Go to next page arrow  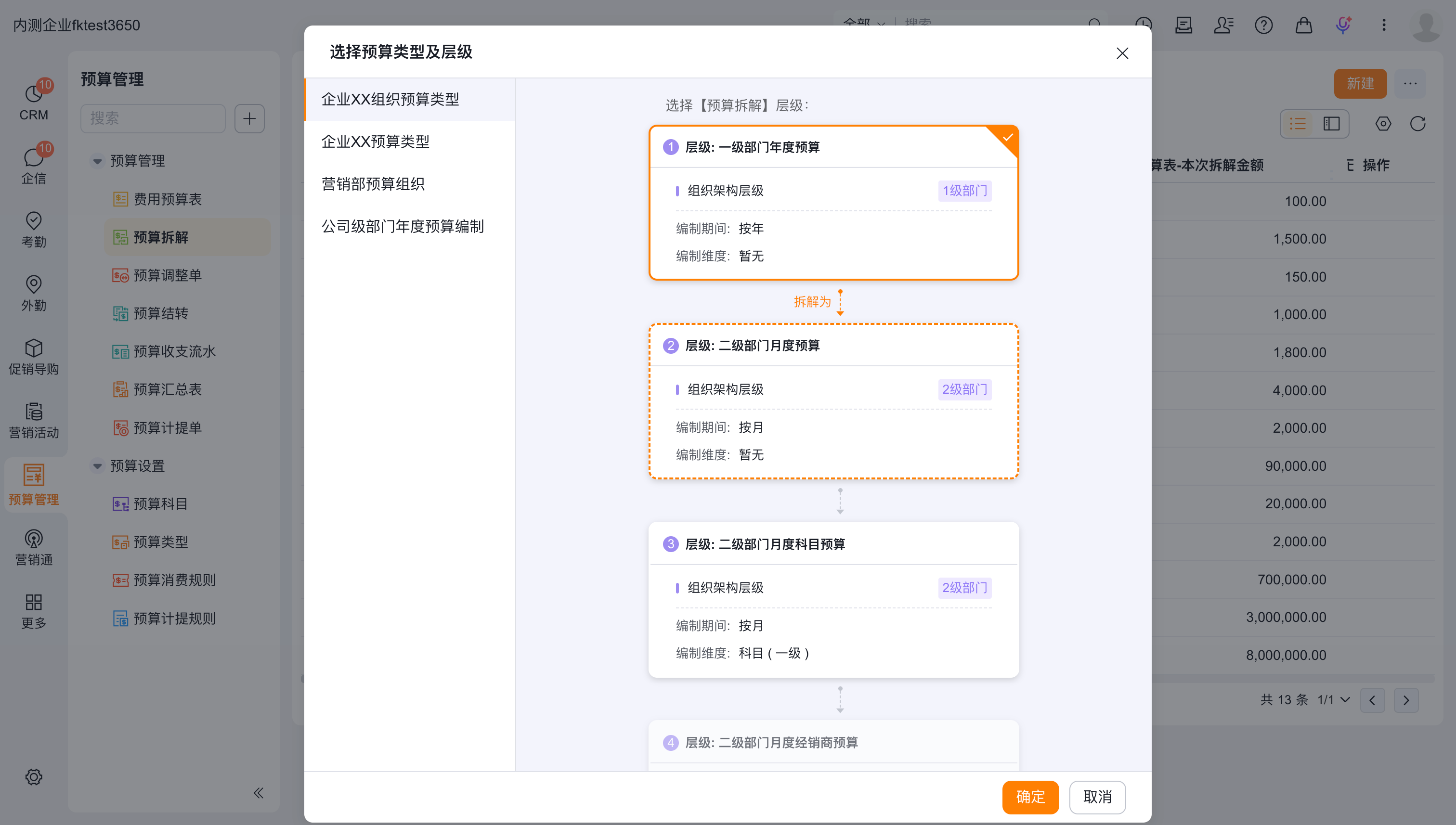click(1405, 700)
